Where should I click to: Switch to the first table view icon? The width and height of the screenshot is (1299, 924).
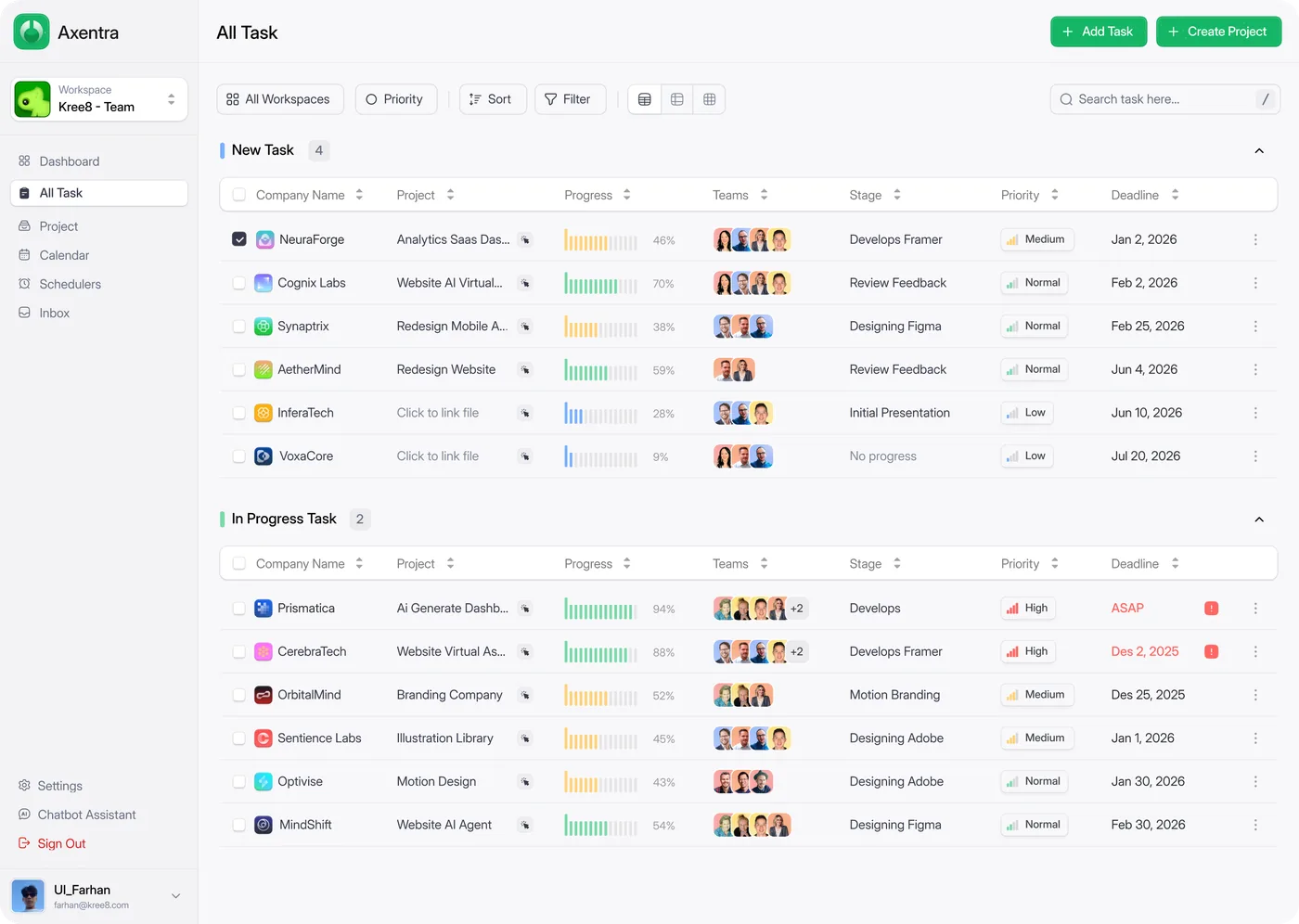coord(645,99)
